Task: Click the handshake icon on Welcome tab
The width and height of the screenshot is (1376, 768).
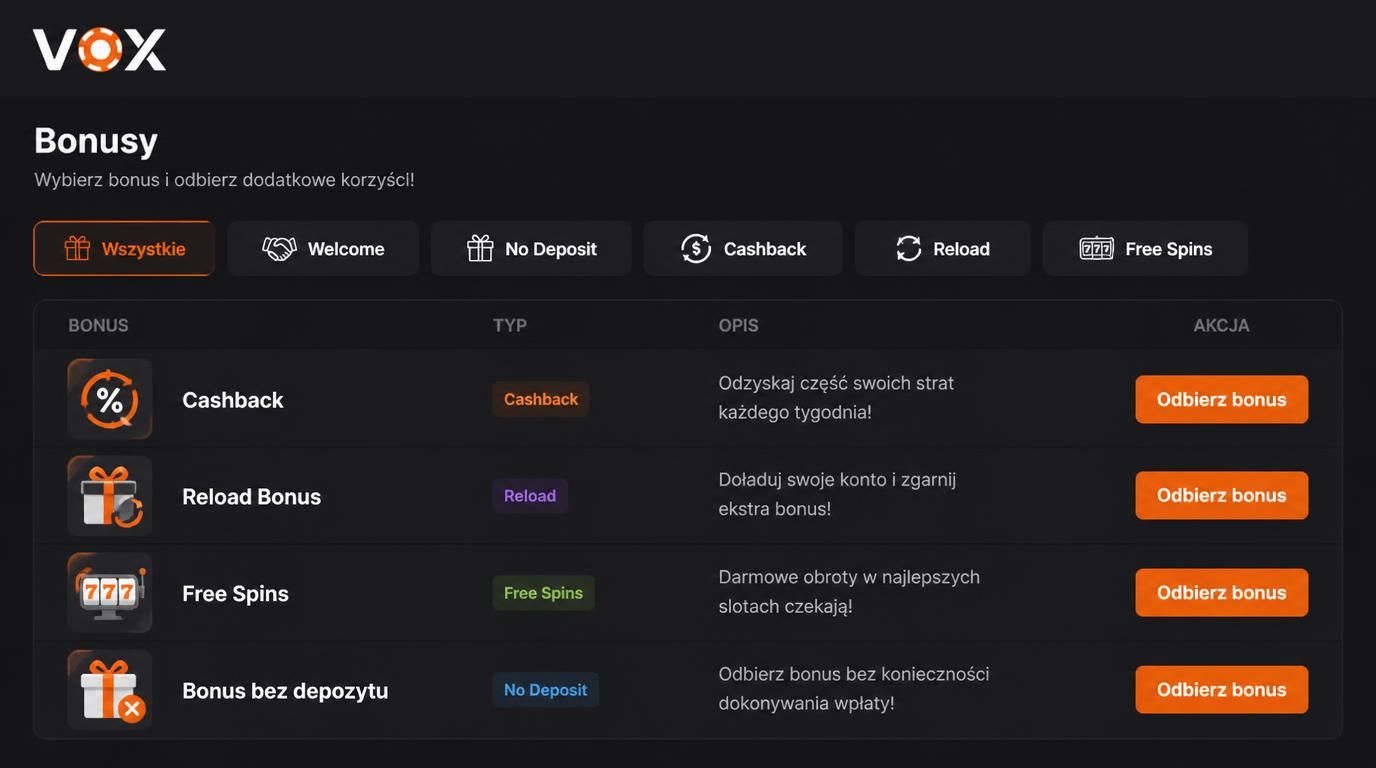Action: pyautogui.click(x=279, y=248)
